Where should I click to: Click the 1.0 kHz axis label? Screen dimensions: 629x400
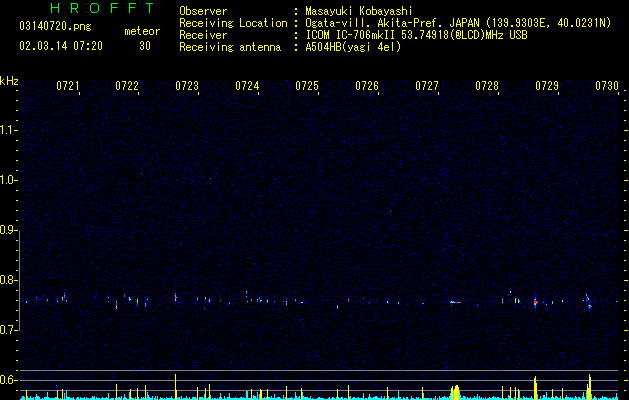9,180
